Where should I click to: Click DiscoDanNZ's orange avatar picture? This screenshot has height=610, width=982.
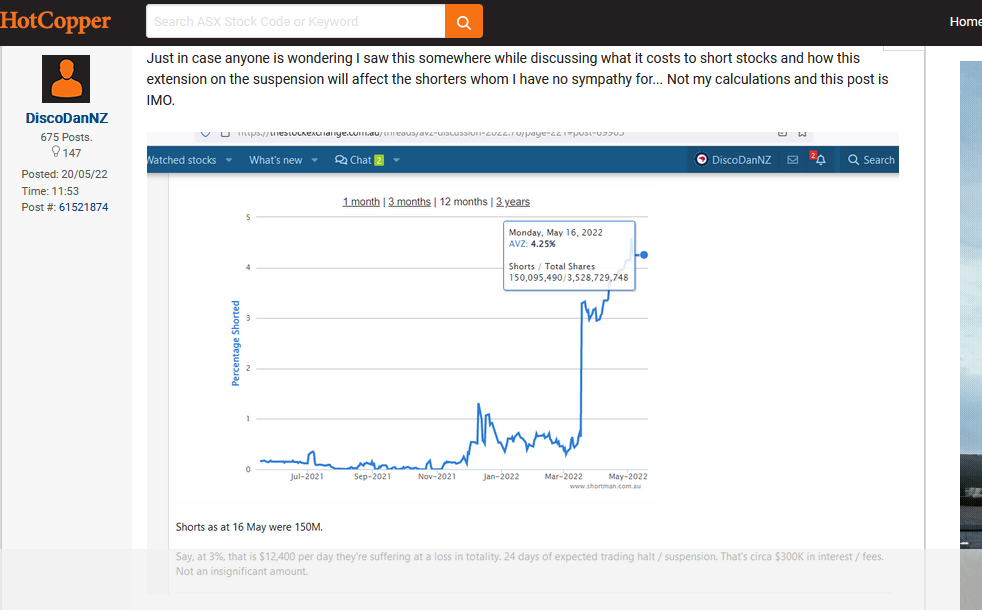click(x=66, y=79)
